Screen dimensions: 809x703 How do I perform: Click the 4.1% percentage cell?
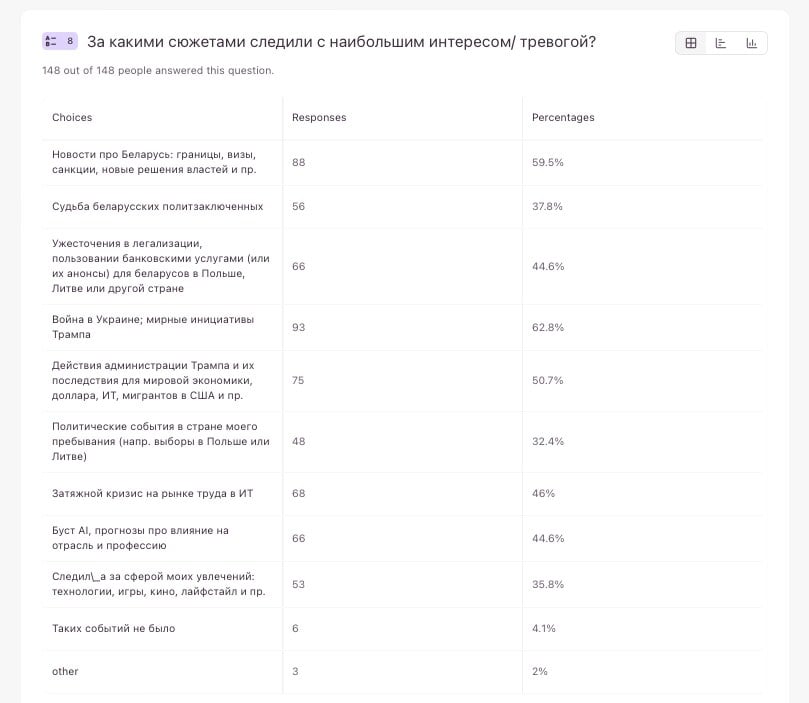click(x=544, y=628)
